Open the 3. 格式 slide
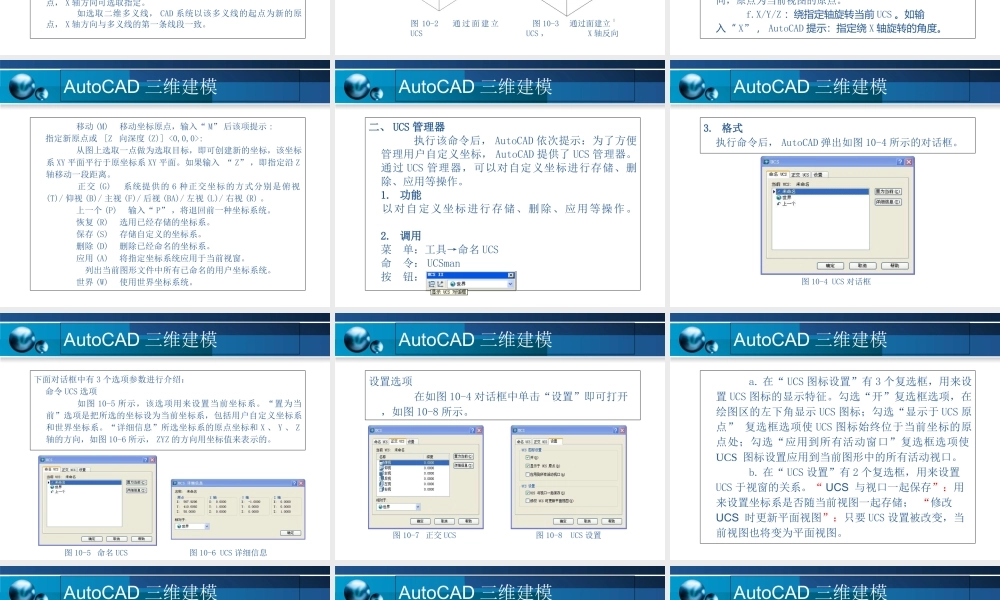 pos(835,182)
